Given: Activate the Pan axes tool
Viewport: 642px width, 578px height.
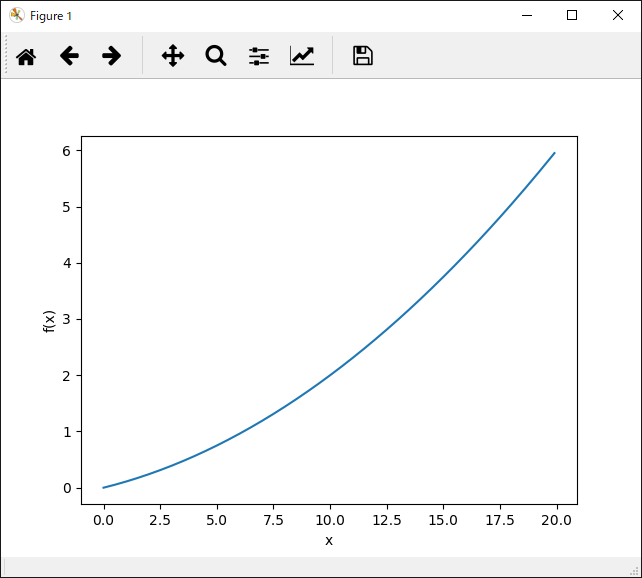Looking at the screenshot, I should (x=173, y=56).
